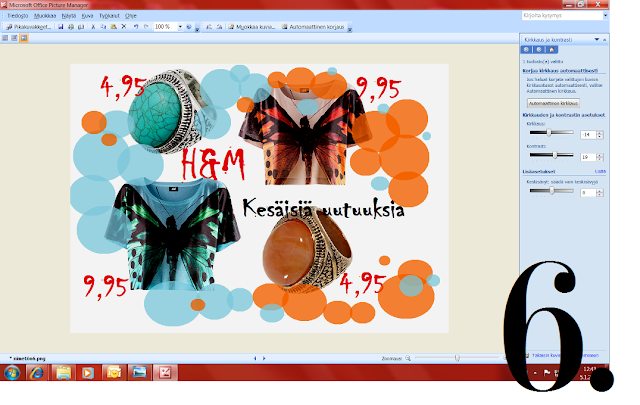Image resolution: width=640 pixels, height=405 pixels.
Task: Increase the Kirkkaus value with the up arrow
Action: (x=600, y=133)
